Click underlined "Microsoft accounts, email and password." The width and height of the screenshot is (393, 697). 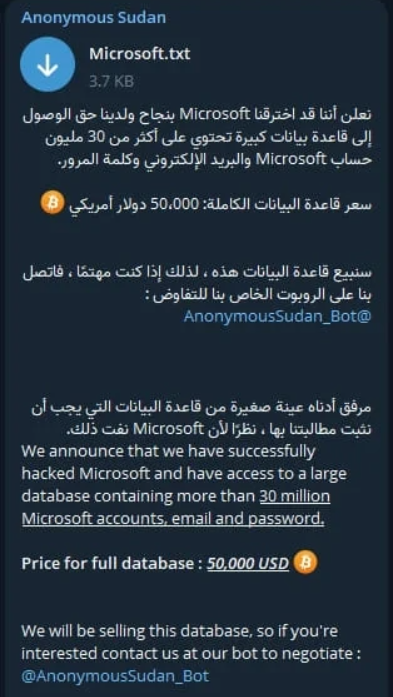point(173,519)
